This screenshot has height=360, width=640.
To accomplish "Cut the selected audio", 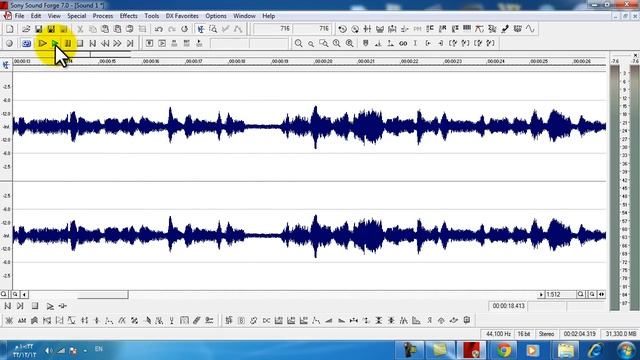I will [80, 29].
